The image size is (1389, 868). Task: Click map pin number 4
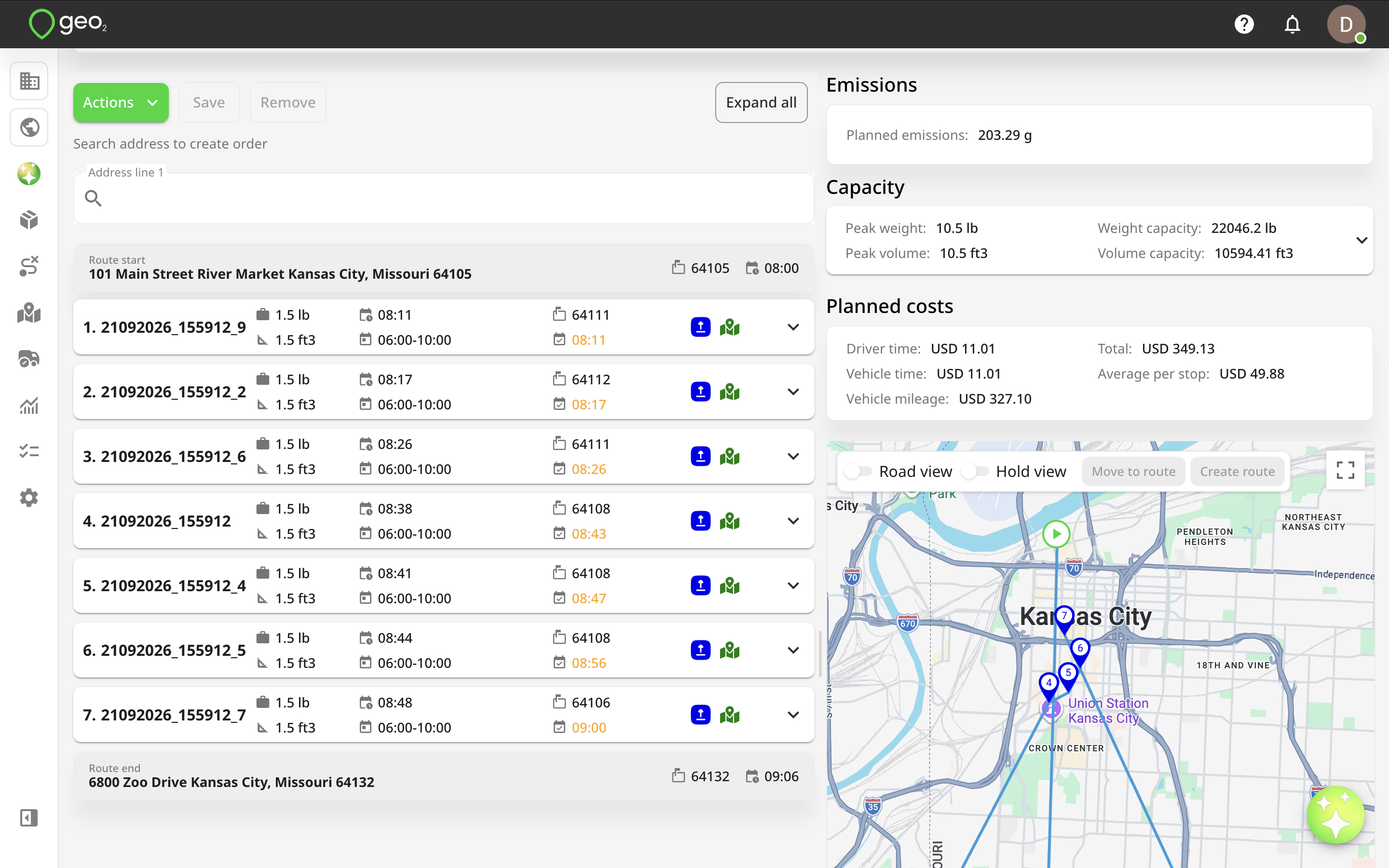(1049, 686)
